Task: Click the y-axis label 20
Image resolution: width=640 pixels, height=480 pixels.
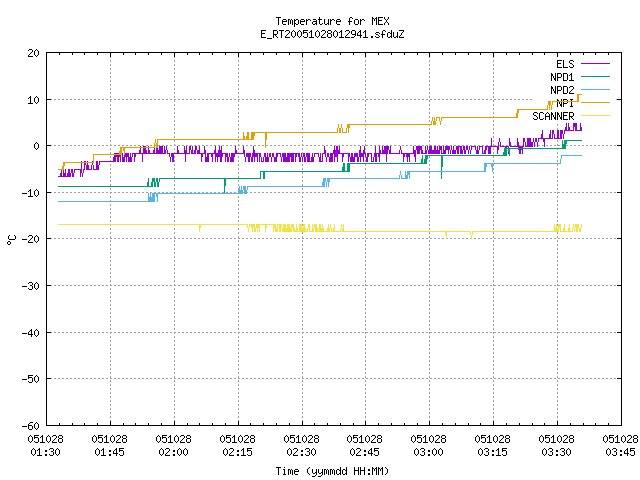Action: coord(33,53)
